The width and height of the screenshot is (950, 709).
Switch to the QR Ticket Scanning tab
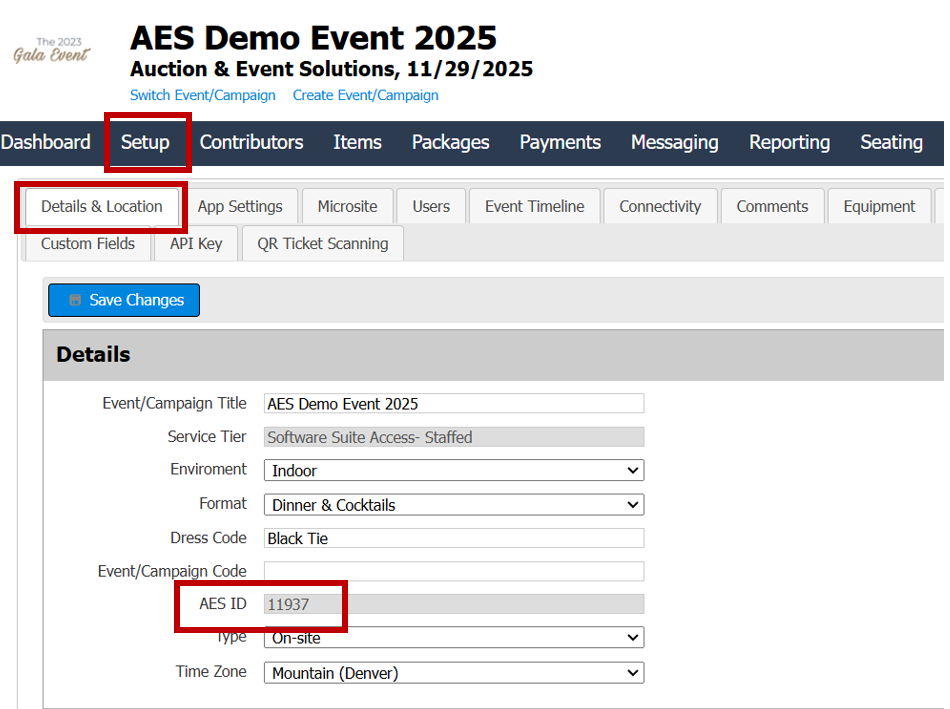click(x=322, y=244)
